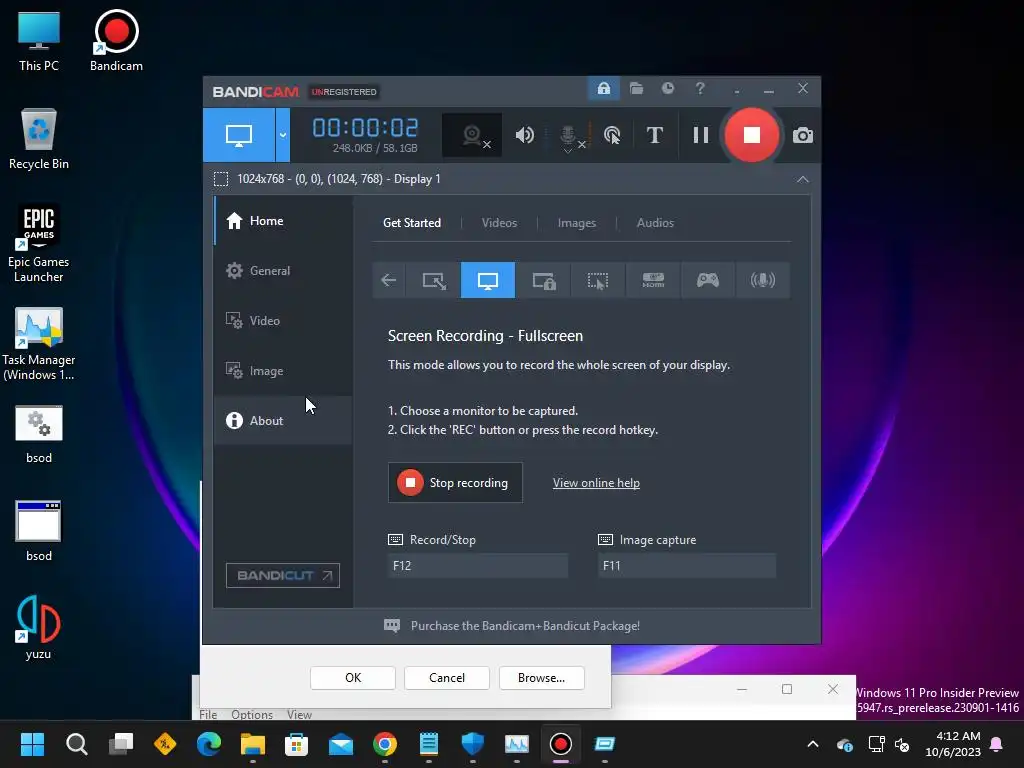
Task: Click the Bandicam taskbar icon
Action: [x=560, y=744]
